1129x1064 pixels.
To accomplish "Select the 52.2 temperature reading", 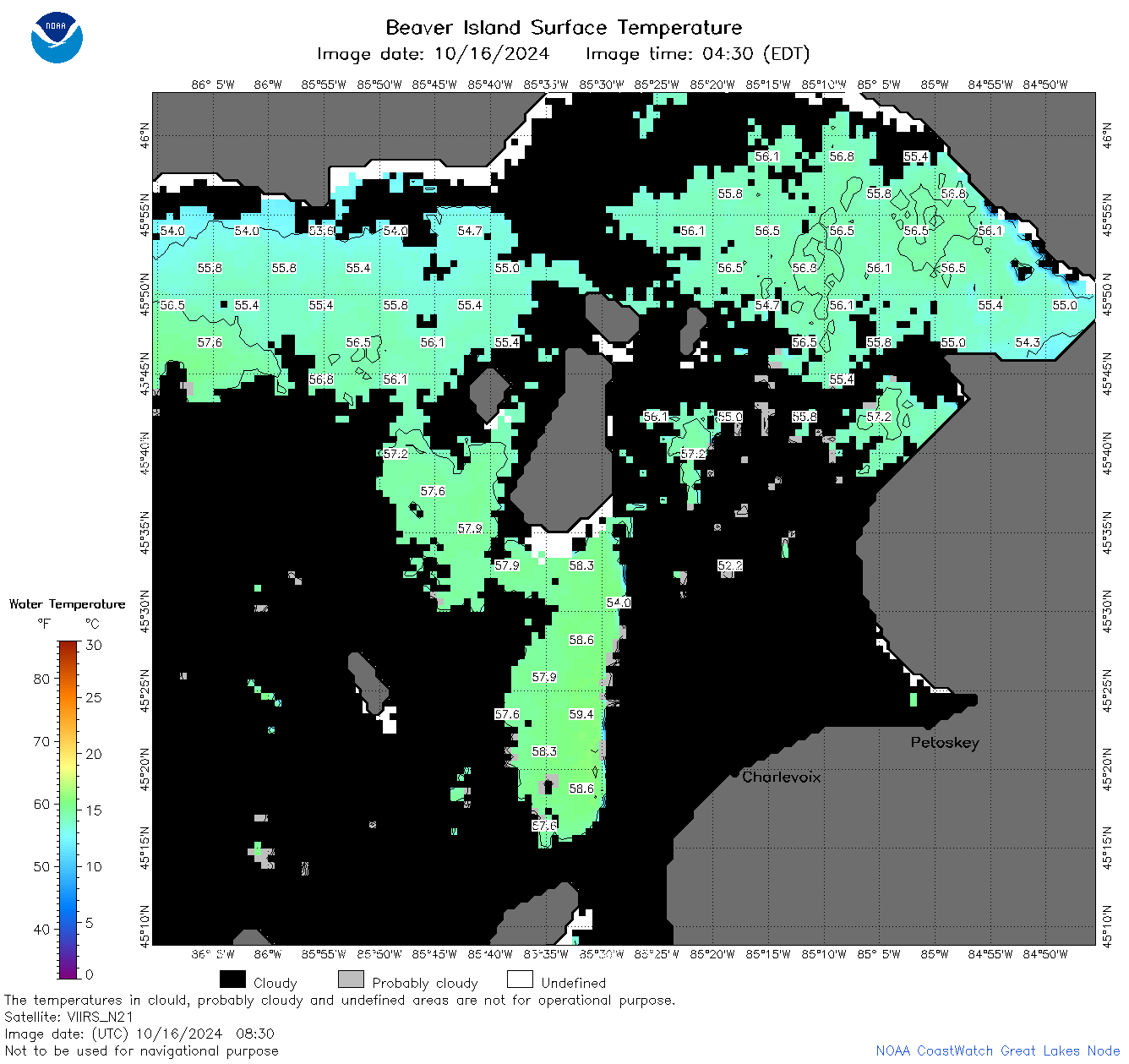I will (730, 565).
